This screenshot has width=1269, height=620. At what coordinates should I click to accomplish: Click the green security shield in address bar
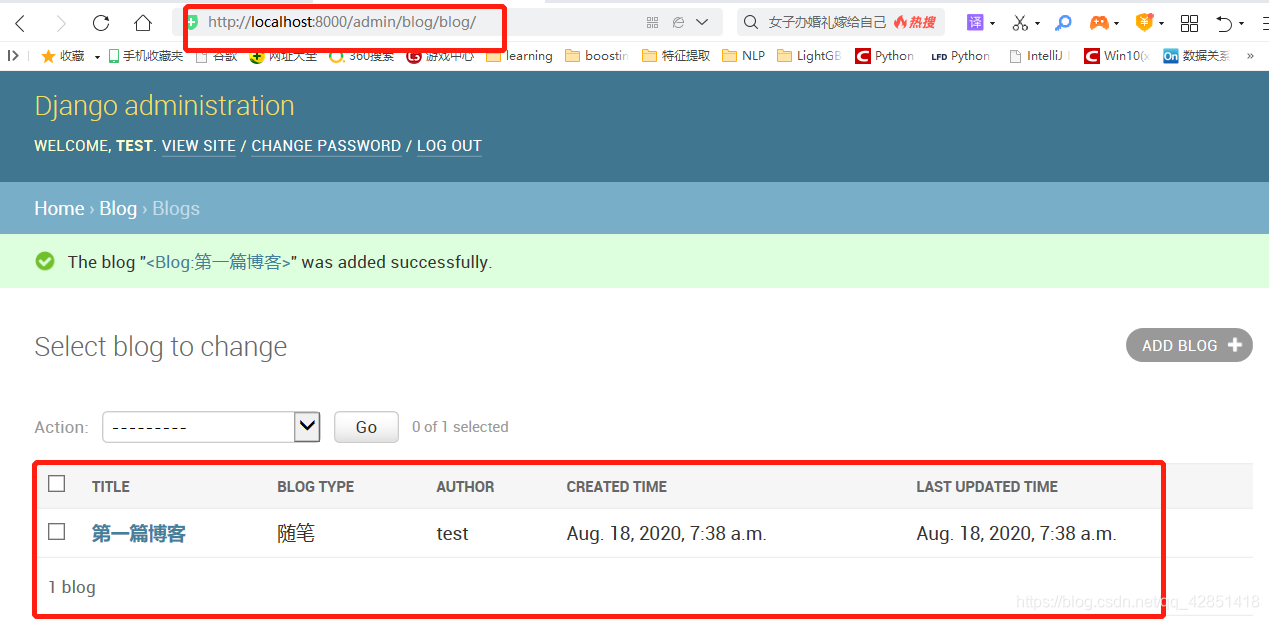[x=192, y=22]
